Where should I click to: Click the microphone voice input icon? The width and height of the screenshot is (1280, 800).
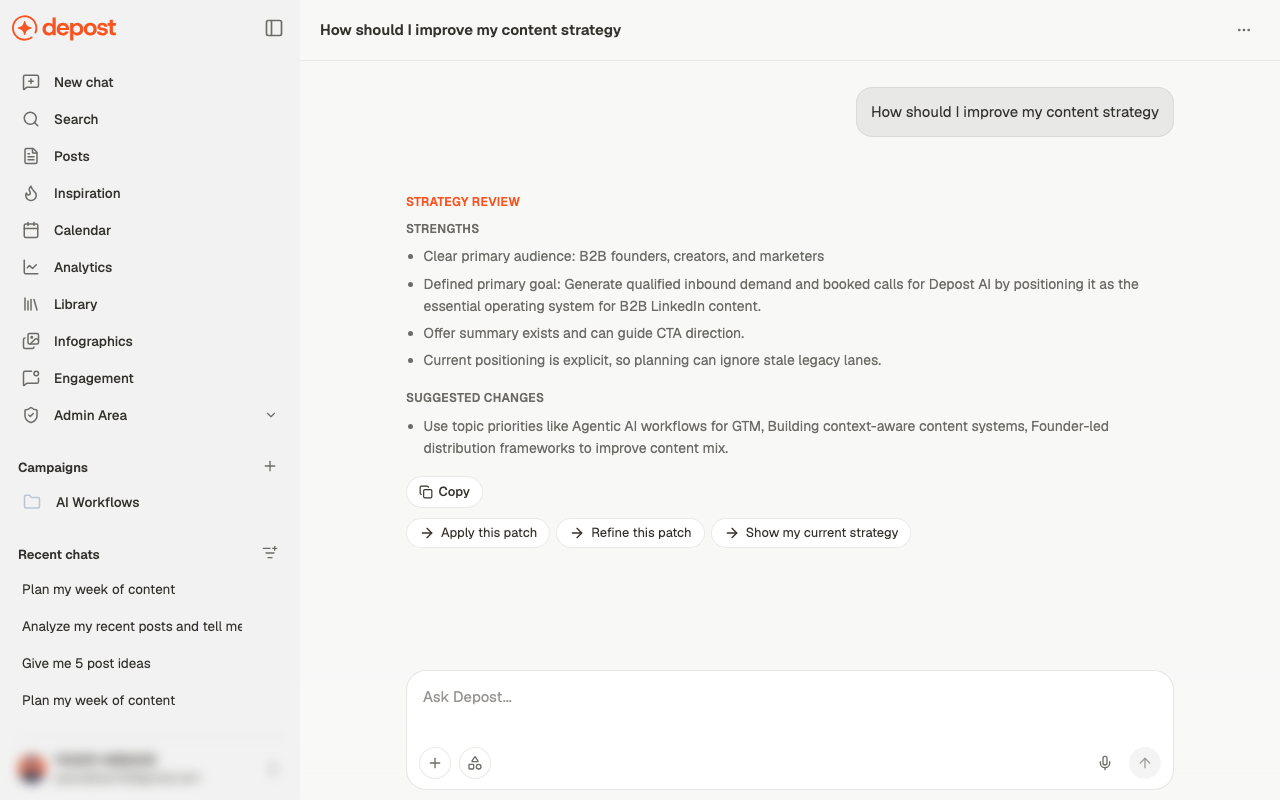tap(1105, 763)
